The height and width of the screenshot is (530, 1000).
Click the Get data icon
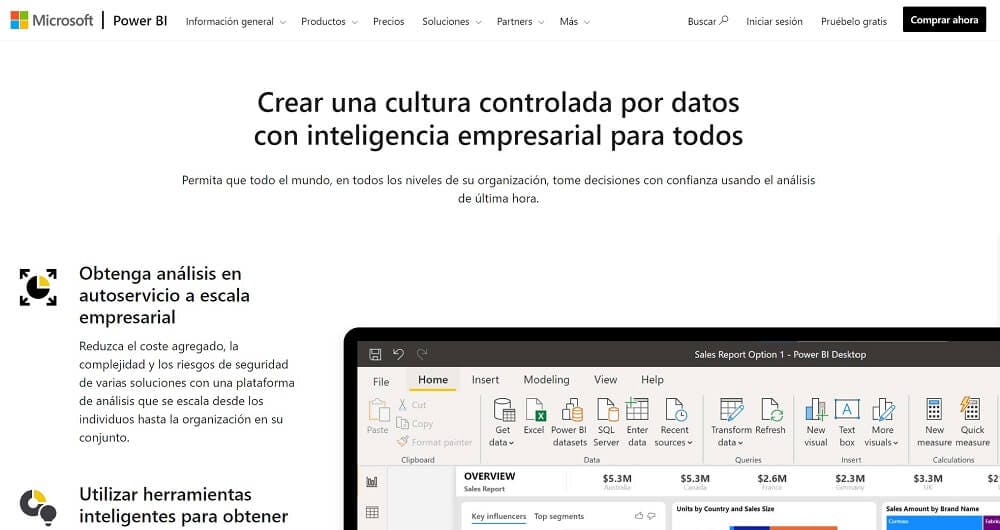(x=504, y=410)
